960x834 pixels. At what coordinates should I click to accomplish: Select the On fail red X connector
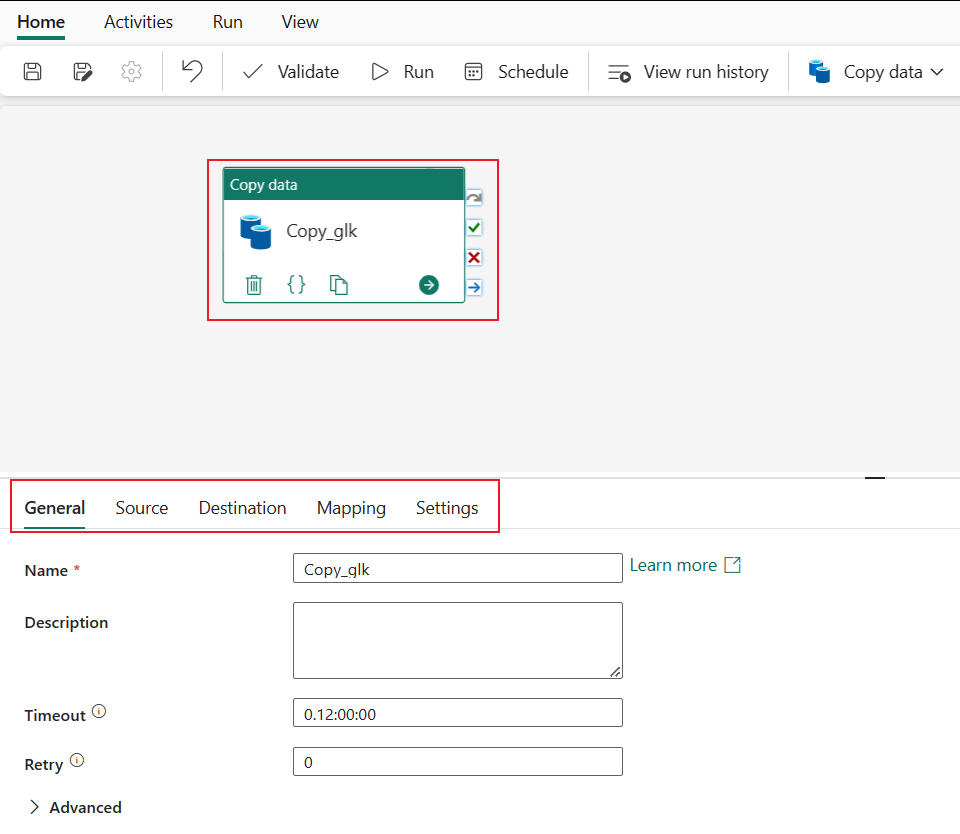[473, 257]
